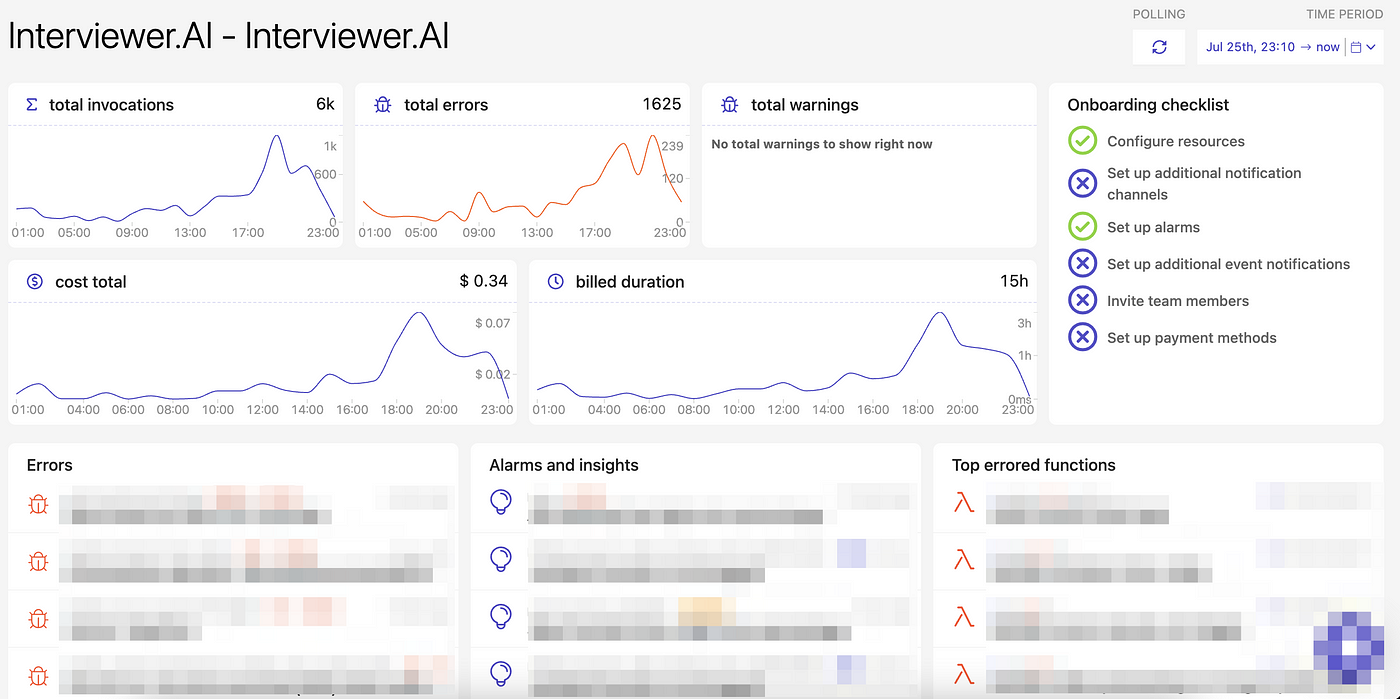Screen dimensions: 1400x699
Task: Click the first bug icon in Errors list
Action: click(x=38, y=503)
